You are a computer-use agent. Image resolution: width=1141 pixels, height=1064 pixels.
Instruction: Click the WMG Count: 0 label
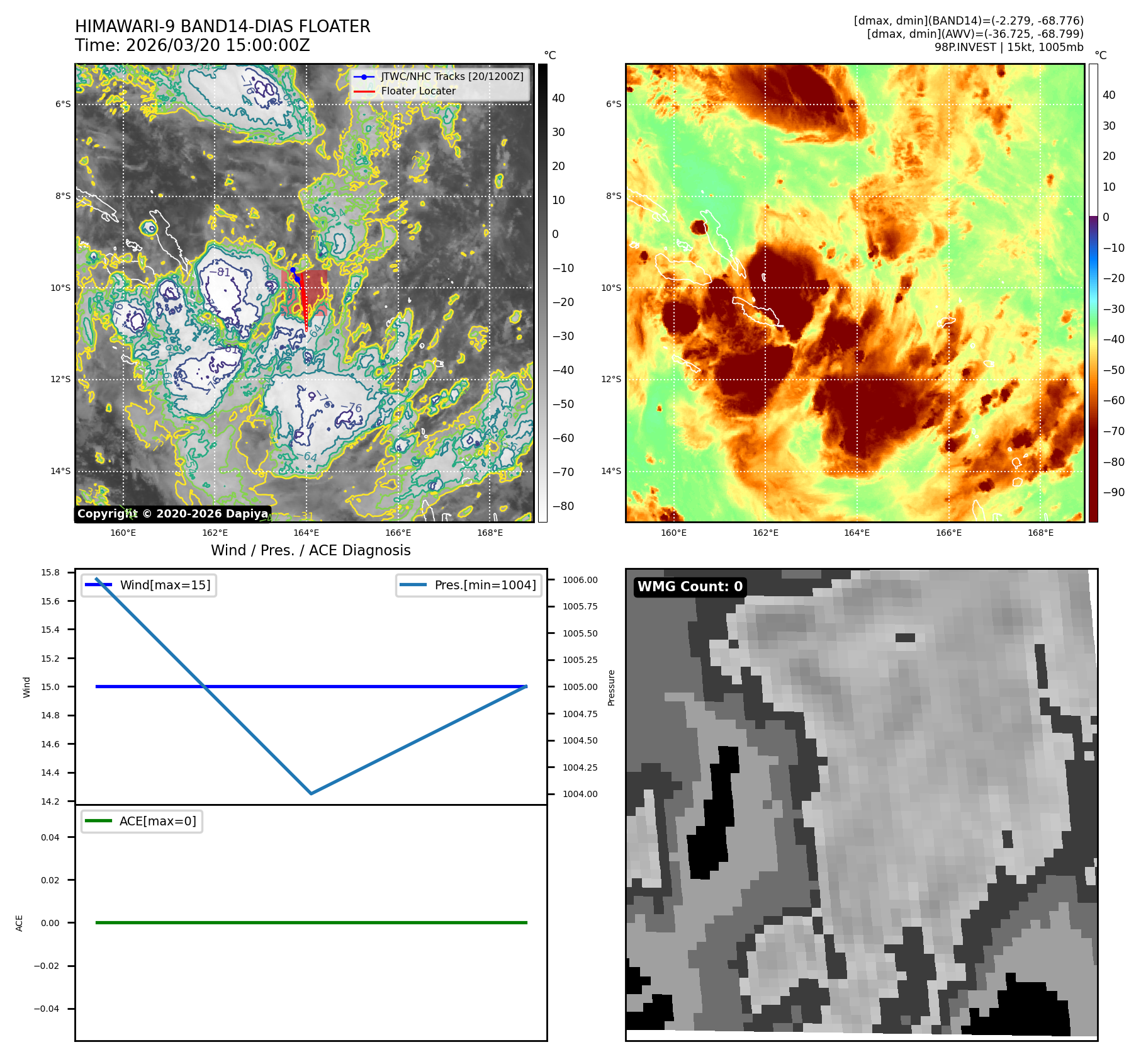coord(690,587)
